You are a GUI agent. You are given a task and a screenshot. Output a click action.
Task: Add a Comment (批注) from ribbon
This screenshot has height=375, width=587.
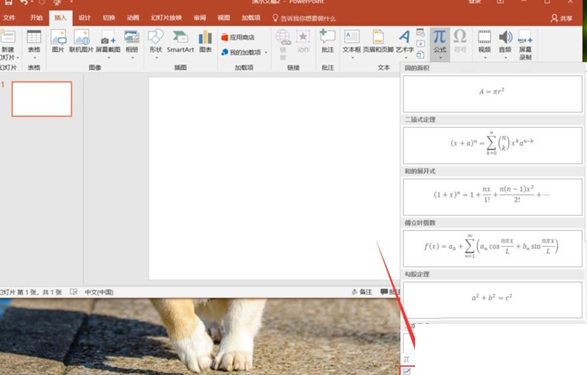[x=328, y=41]
